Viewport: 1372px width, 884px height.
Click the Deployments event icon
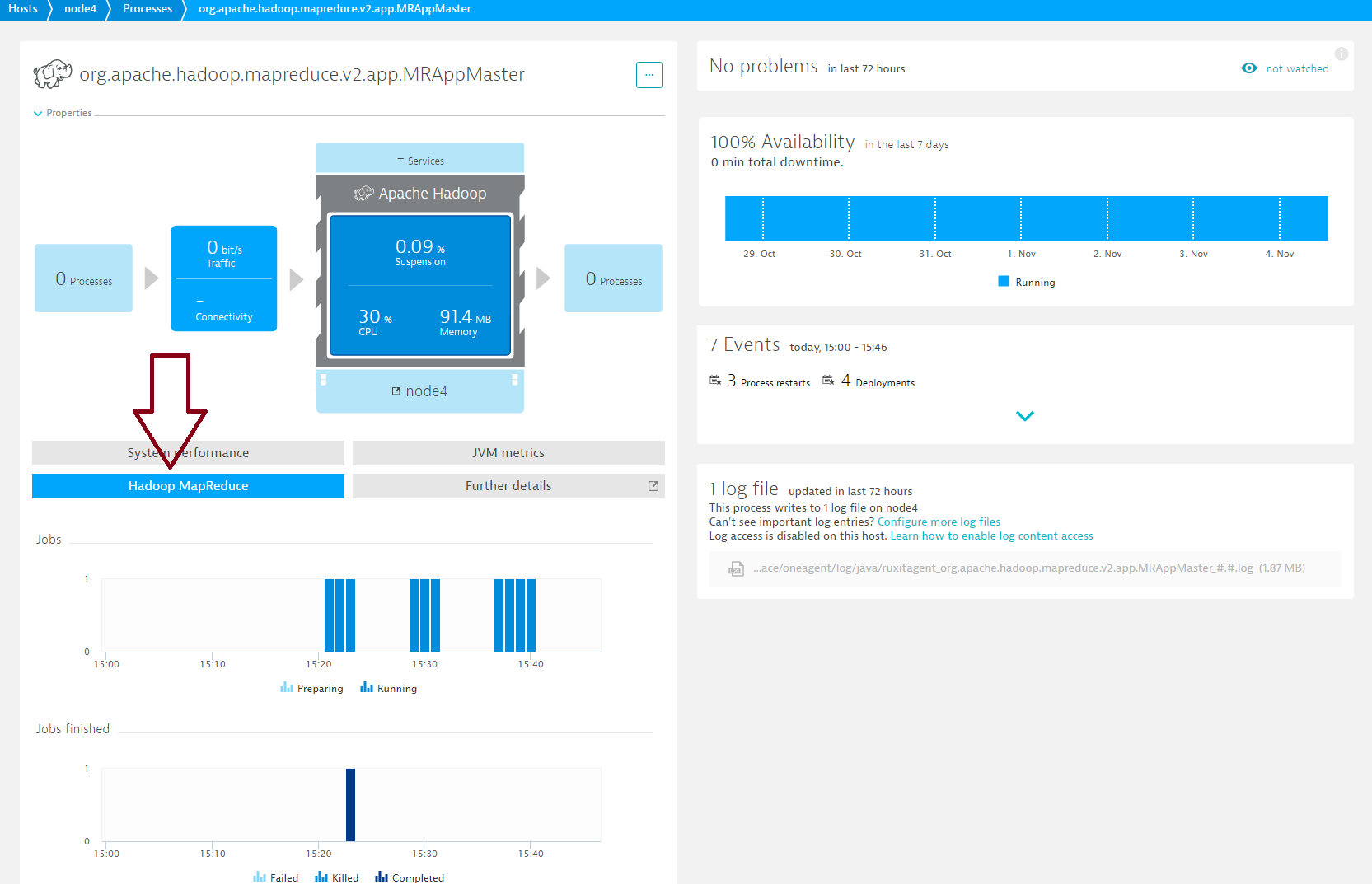[x=828, y=380]
